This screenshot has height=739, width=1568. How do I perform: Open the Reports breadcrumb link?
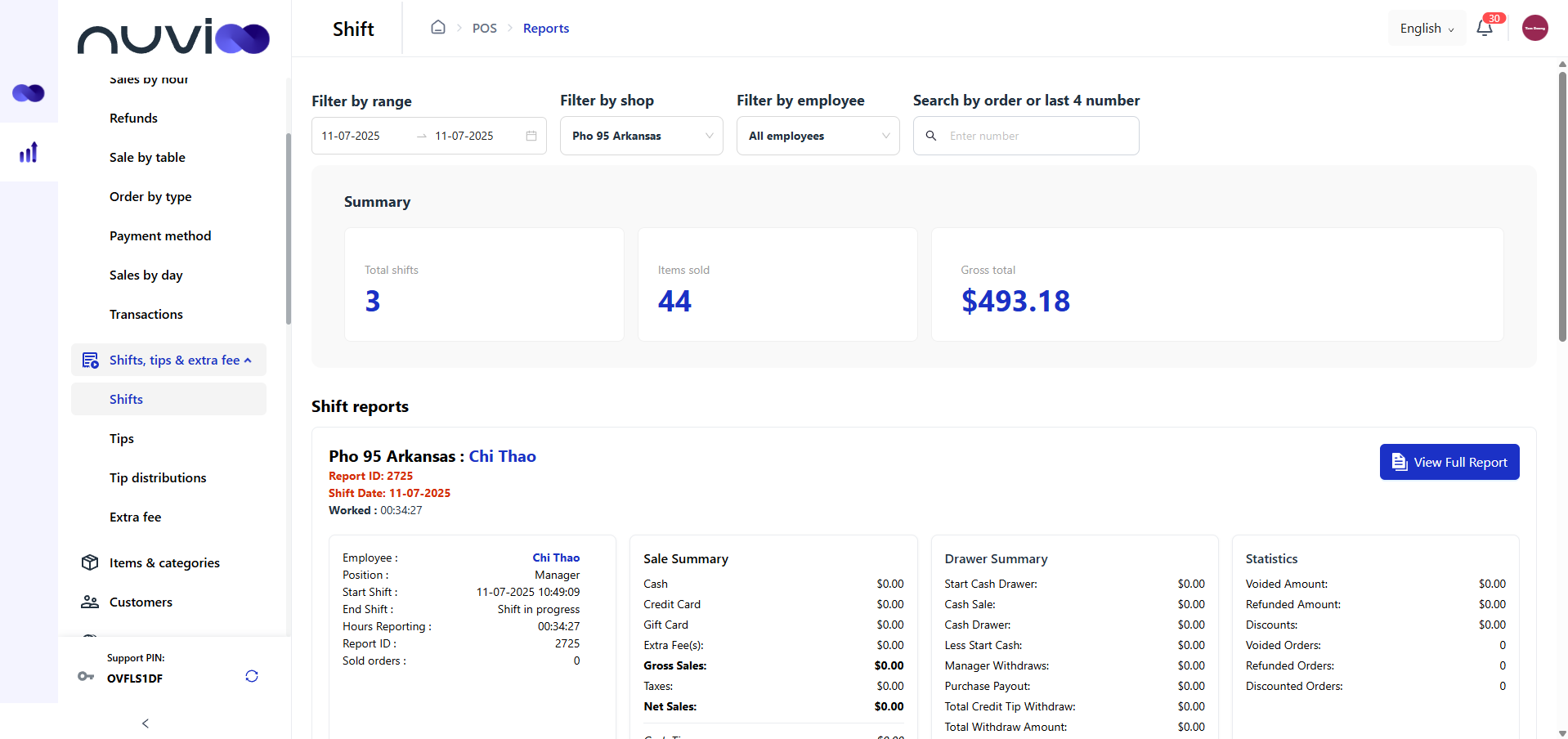[x=545, y=27]
